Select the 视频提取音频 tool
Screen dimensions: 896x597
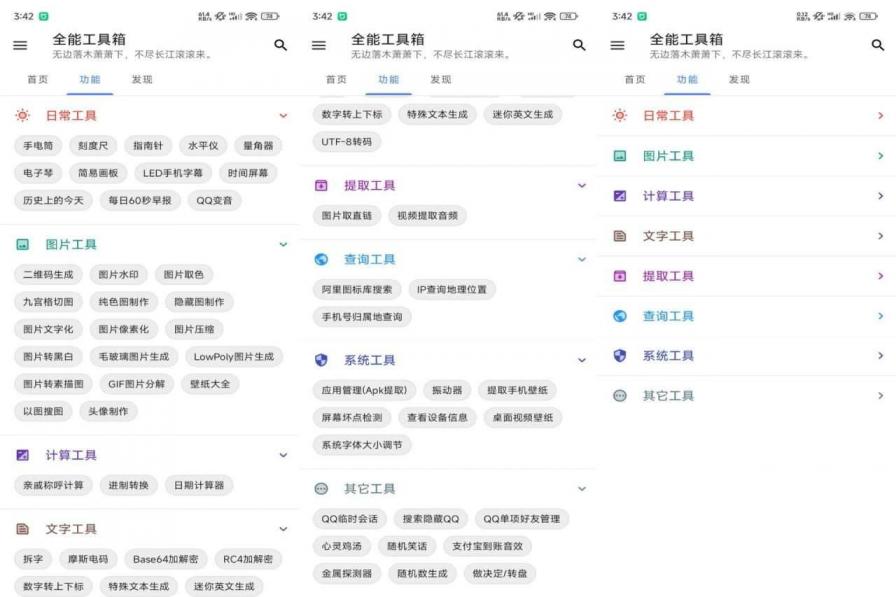point(427,215)
